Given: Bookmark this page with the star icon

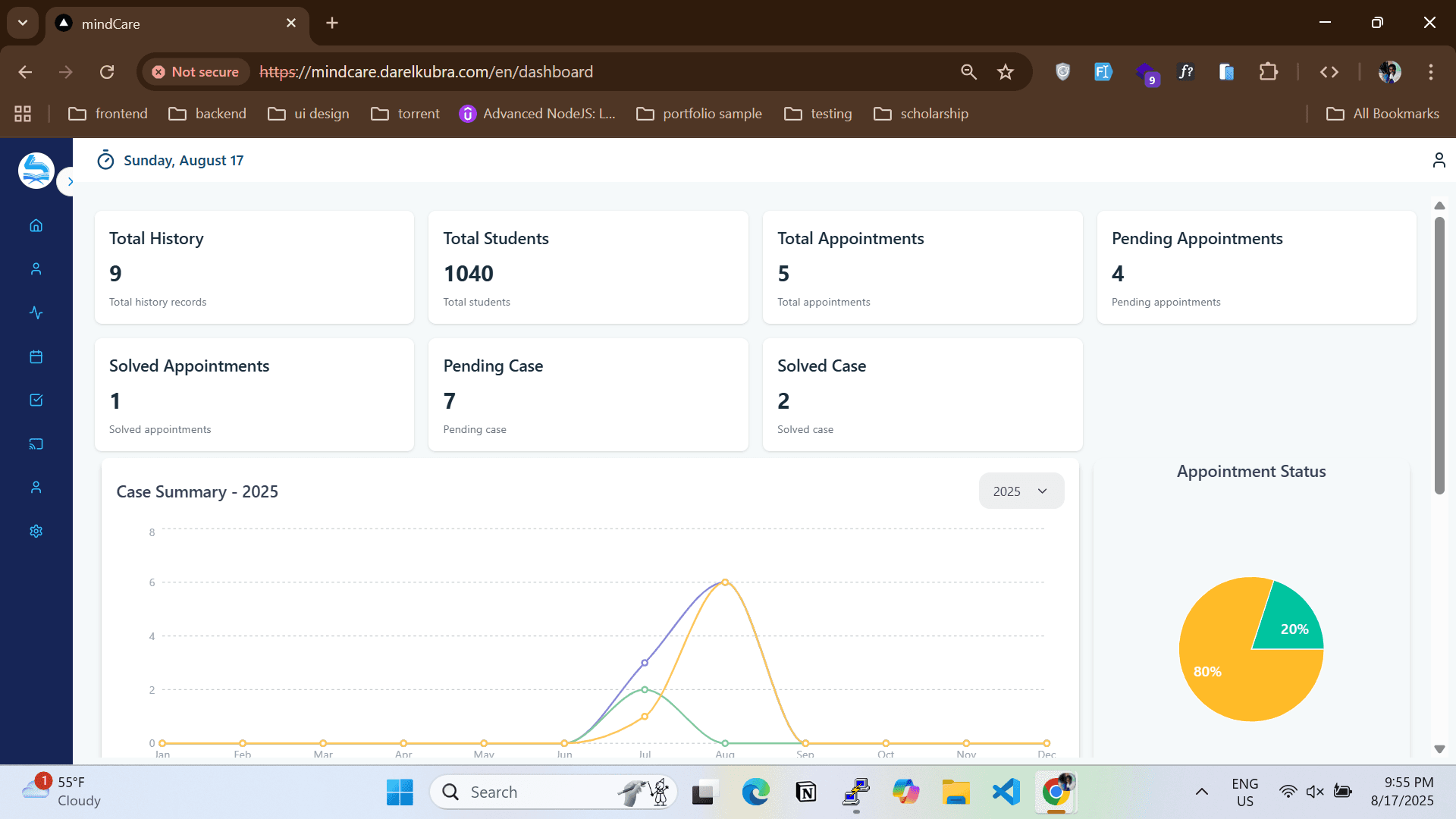Looking at the screenshot, I should click(1006, 72).
